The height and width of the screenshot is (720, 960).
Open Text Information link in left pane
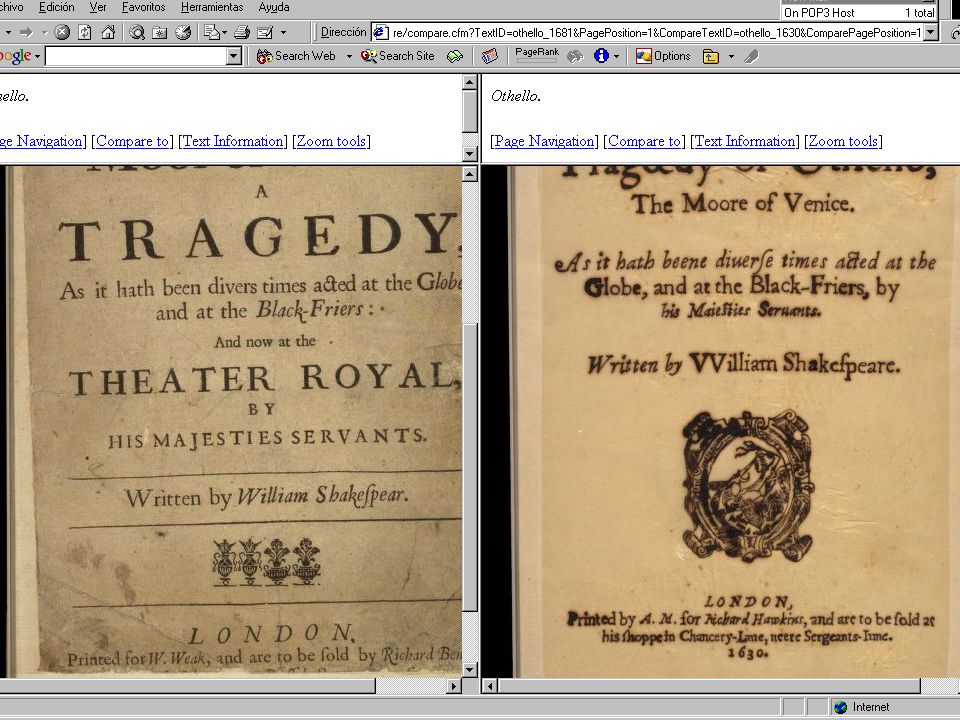(x=233, y=141)
